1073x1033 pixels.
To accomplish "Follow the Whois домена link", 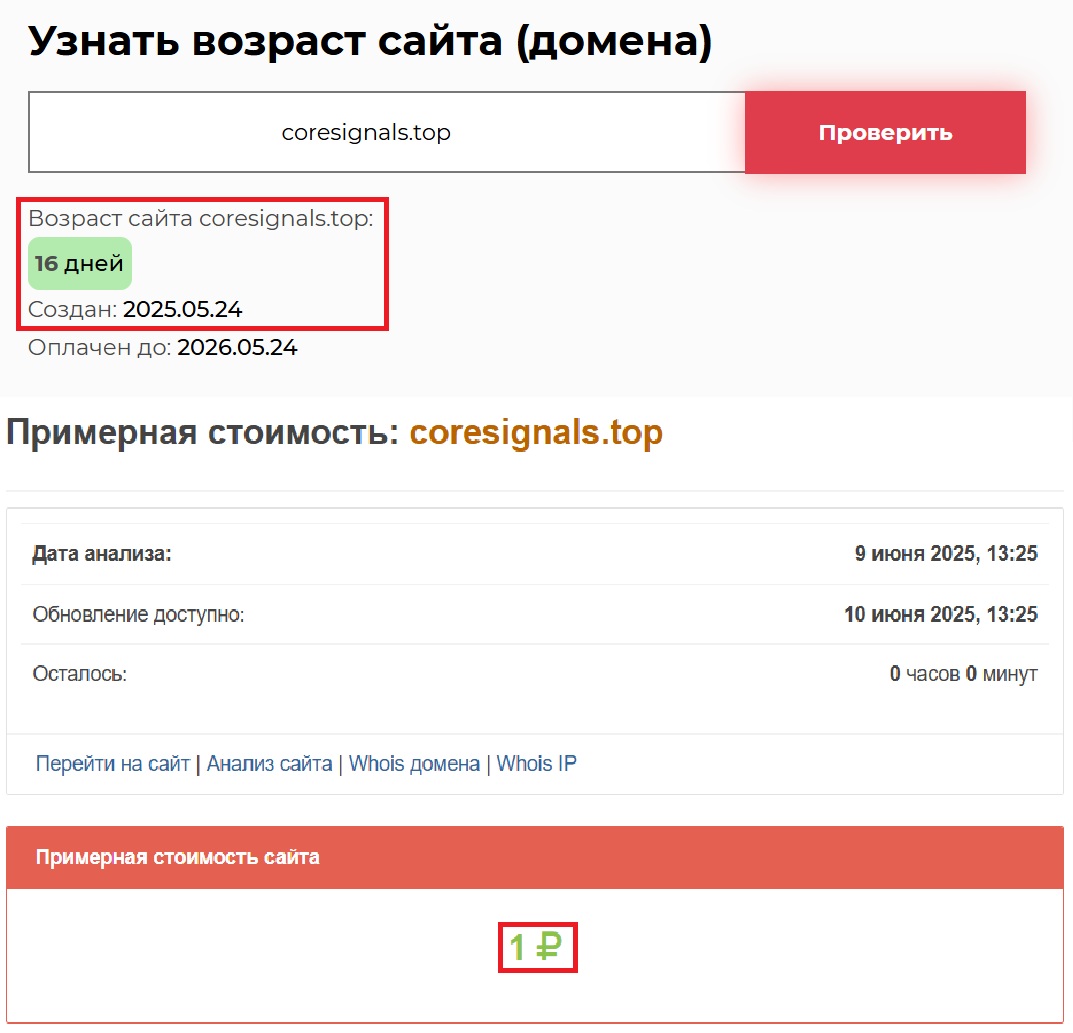I will click(414, 764).
